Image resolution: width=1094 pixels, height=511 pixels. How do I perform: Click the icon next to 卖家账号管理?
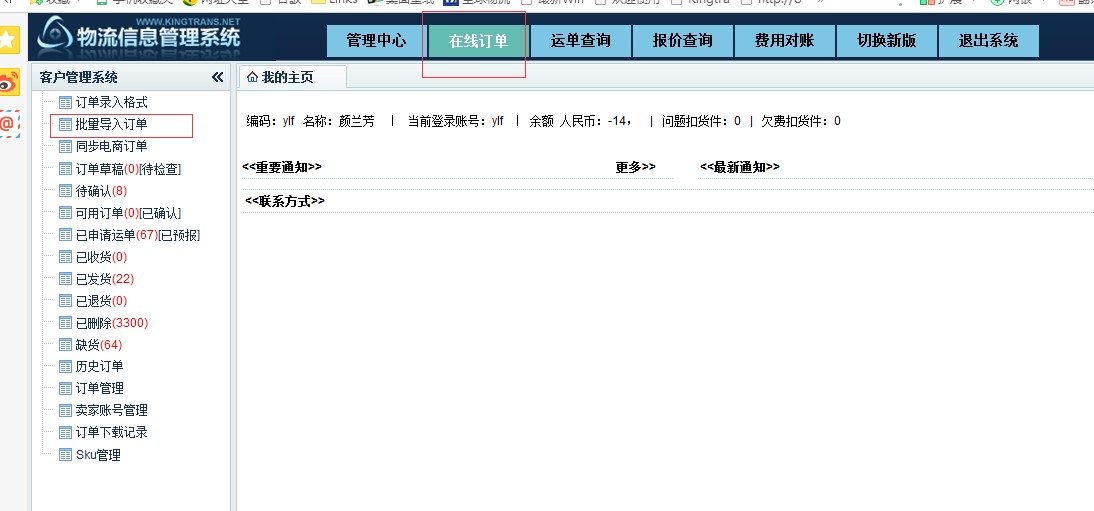click(x=65, y=411)
